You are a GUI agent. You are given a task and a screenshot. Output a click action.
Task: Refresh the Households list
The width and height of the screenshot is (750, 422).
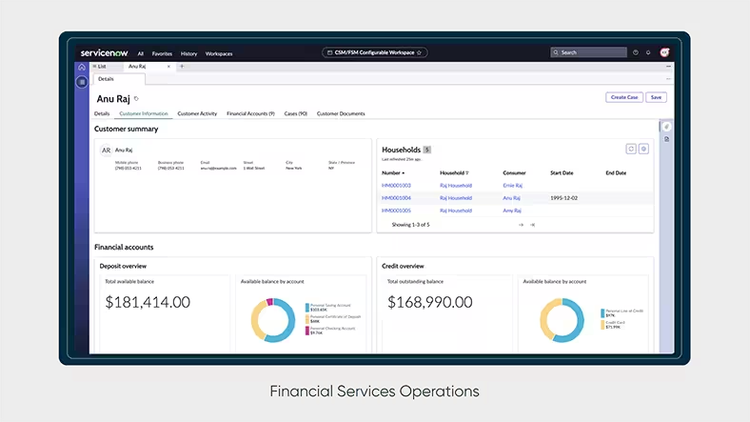point(631,149)
